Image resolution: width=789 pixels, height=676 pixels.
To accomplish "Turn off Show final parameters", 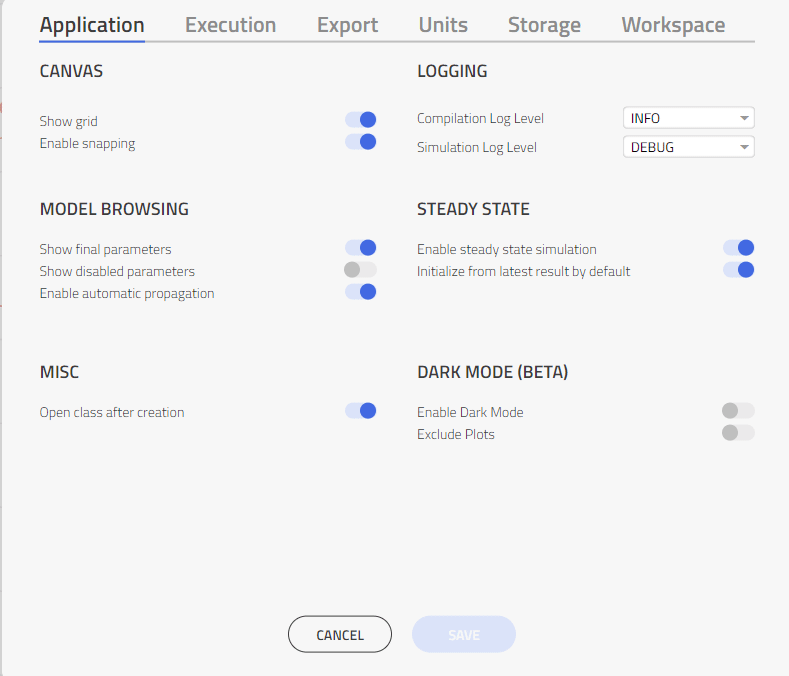I will [361, 248].
